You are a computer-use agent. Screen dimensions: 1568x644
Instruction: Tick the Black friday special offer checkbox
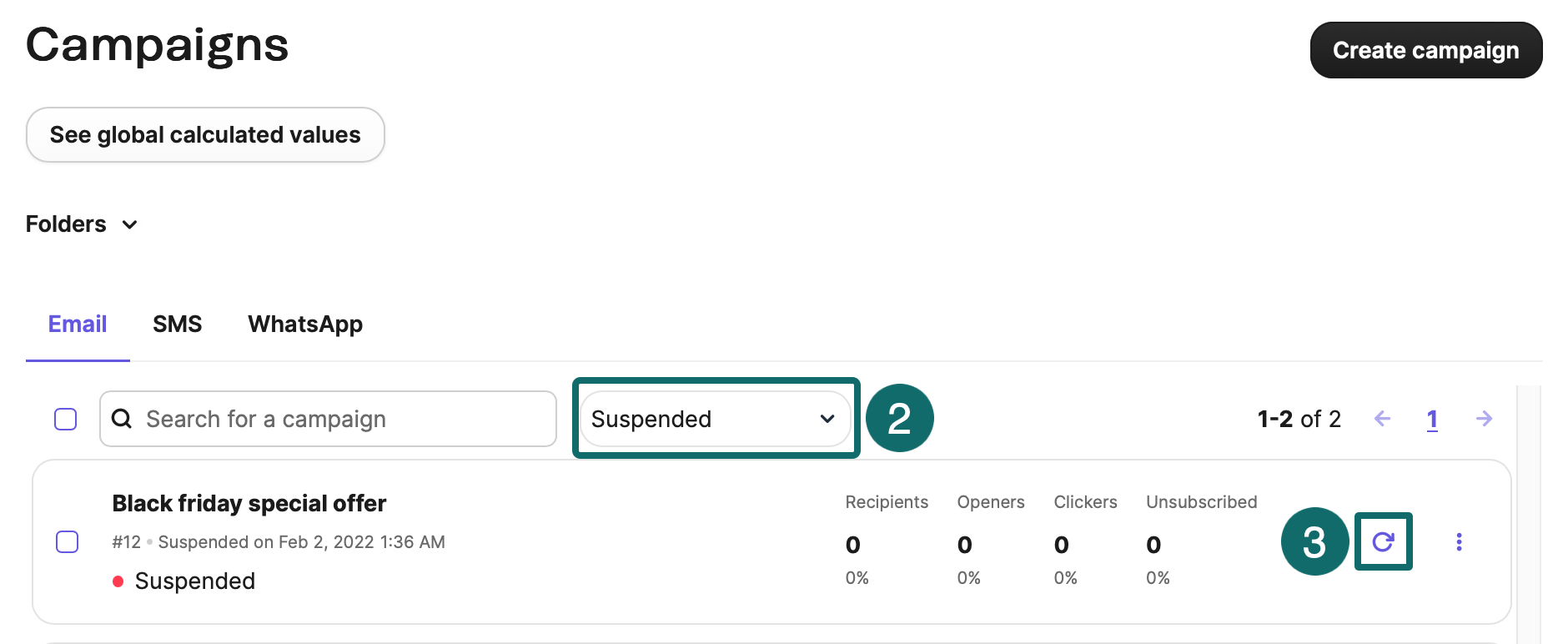click(67, 541)
